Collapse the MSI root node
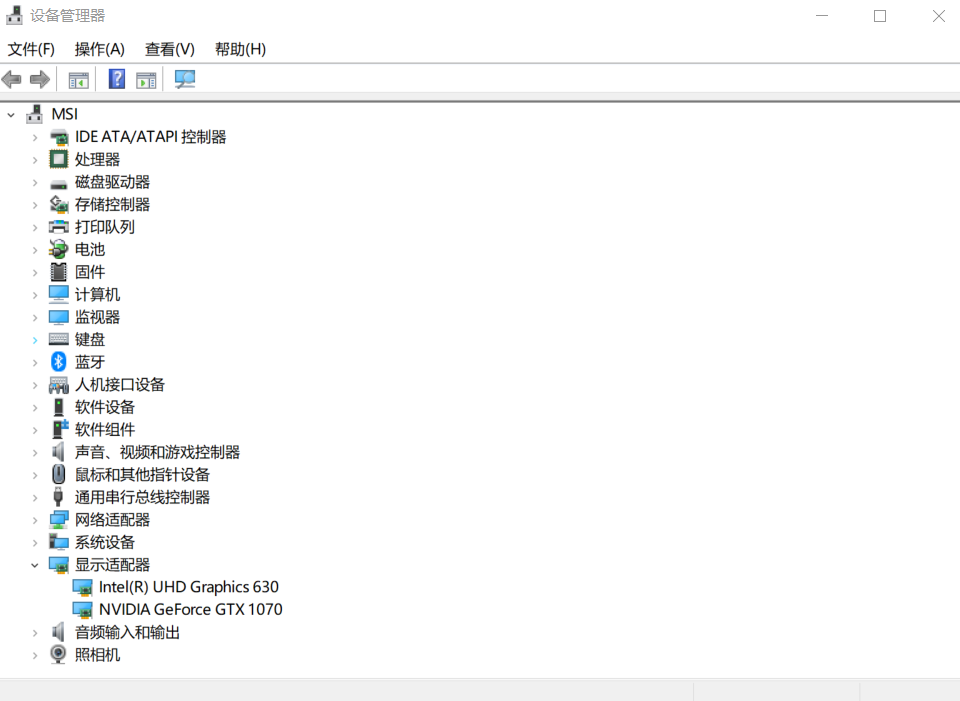The height and width of the screenshot is (701, 960). pos(10,113)
